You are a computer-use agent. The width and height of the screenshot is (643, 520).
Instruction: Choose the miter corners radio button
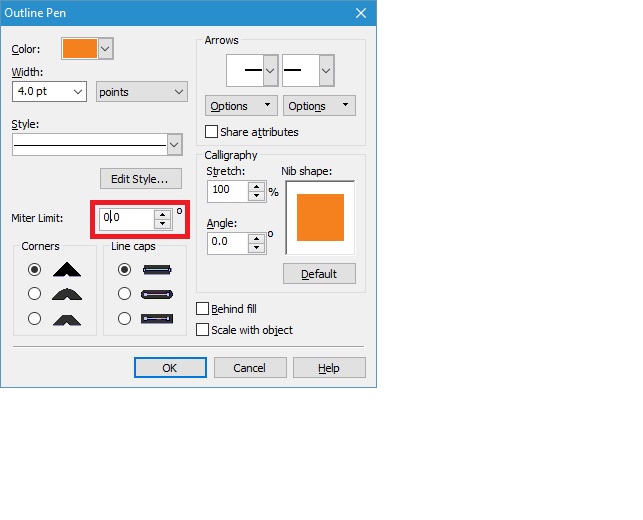34,269
